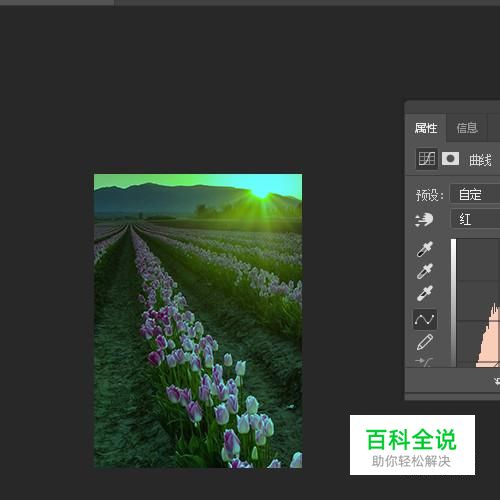Click the properties panel top title bar
Viewport: 500px width, 500px height.
[452, 107]
